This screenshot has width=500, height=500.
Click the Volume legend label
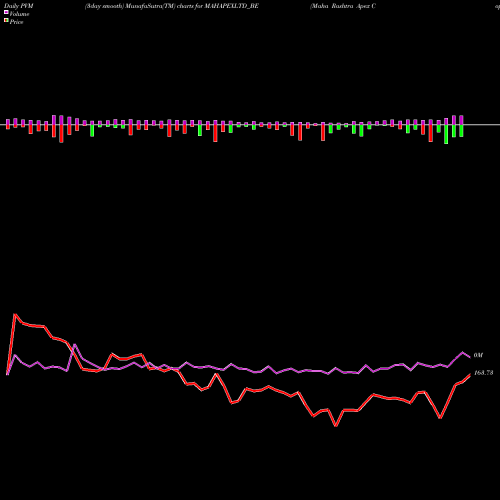19,14
